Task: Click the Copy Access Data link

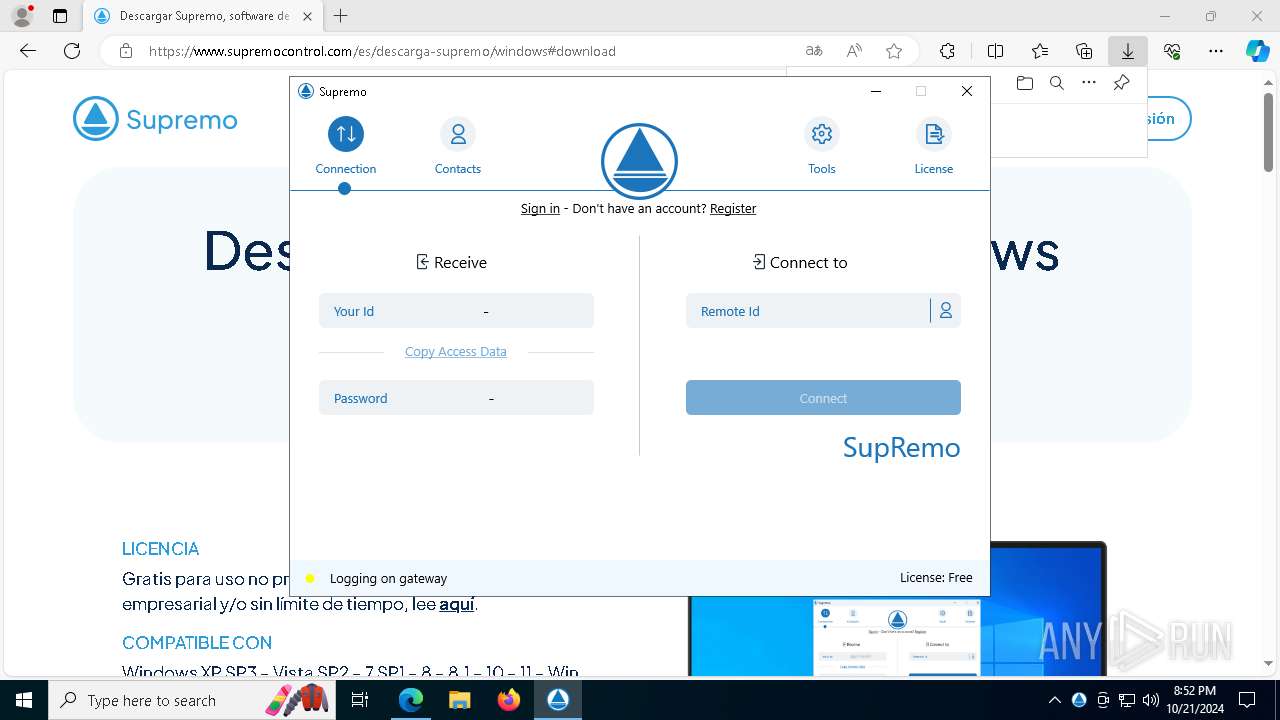Action: point(455,352)
